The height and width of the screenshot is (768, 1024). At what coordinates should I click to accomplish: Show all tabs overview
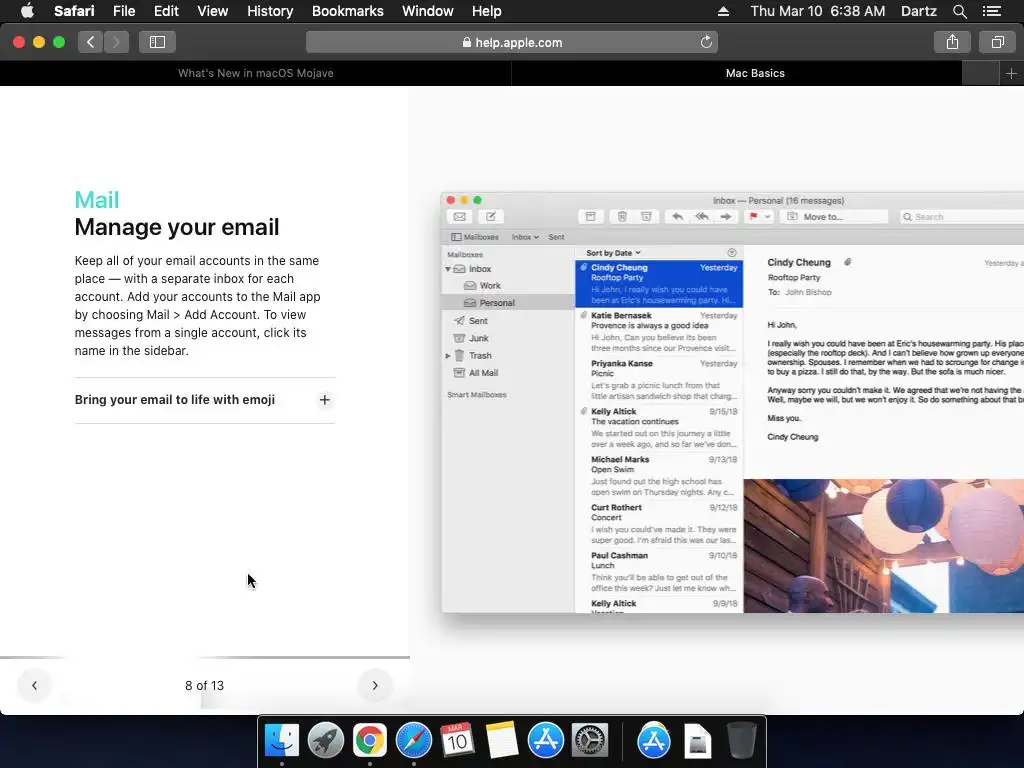pos(997,42)
